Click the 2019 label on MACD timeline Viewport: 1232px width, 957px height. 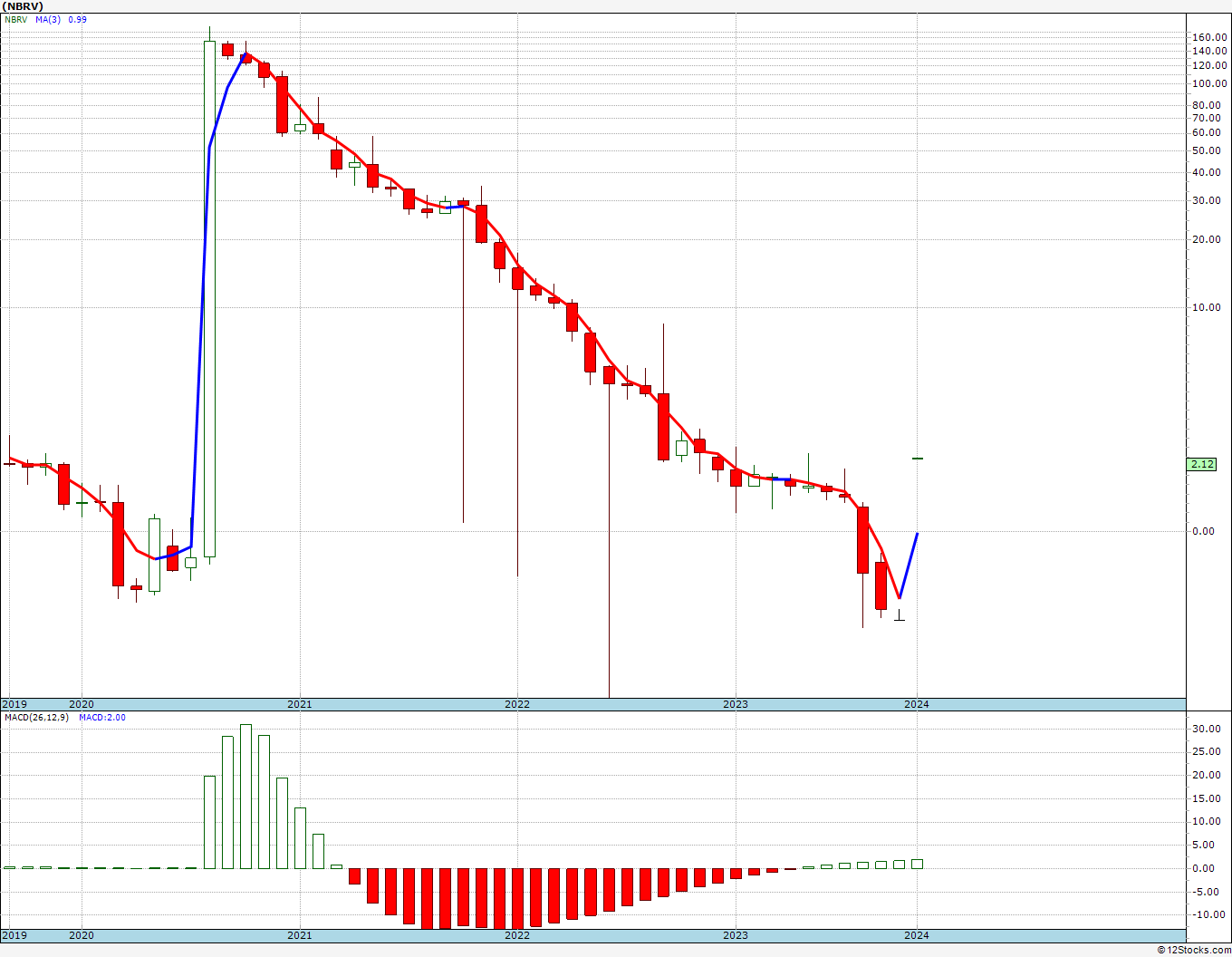pos(14,935)
